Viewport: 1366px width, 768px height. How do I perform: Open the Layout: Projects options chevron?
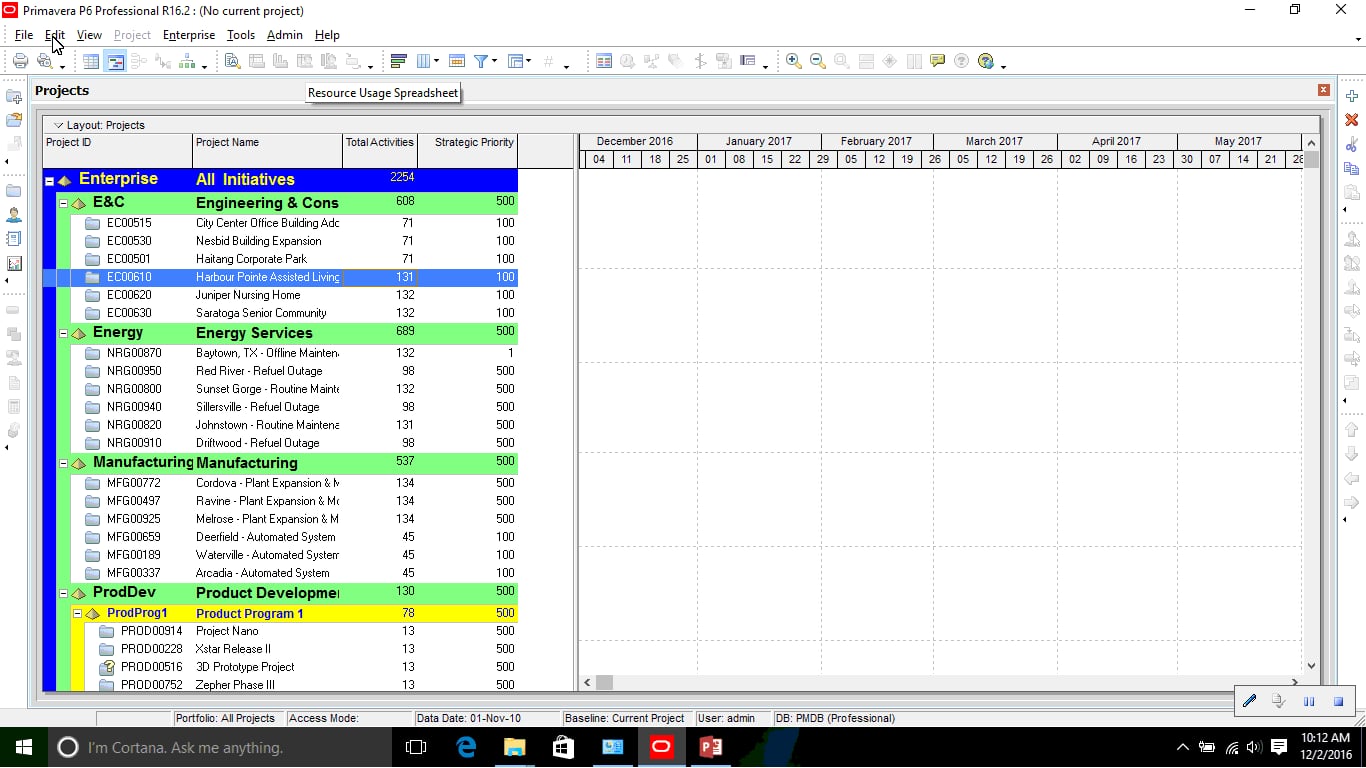click(x=58, y=125)
